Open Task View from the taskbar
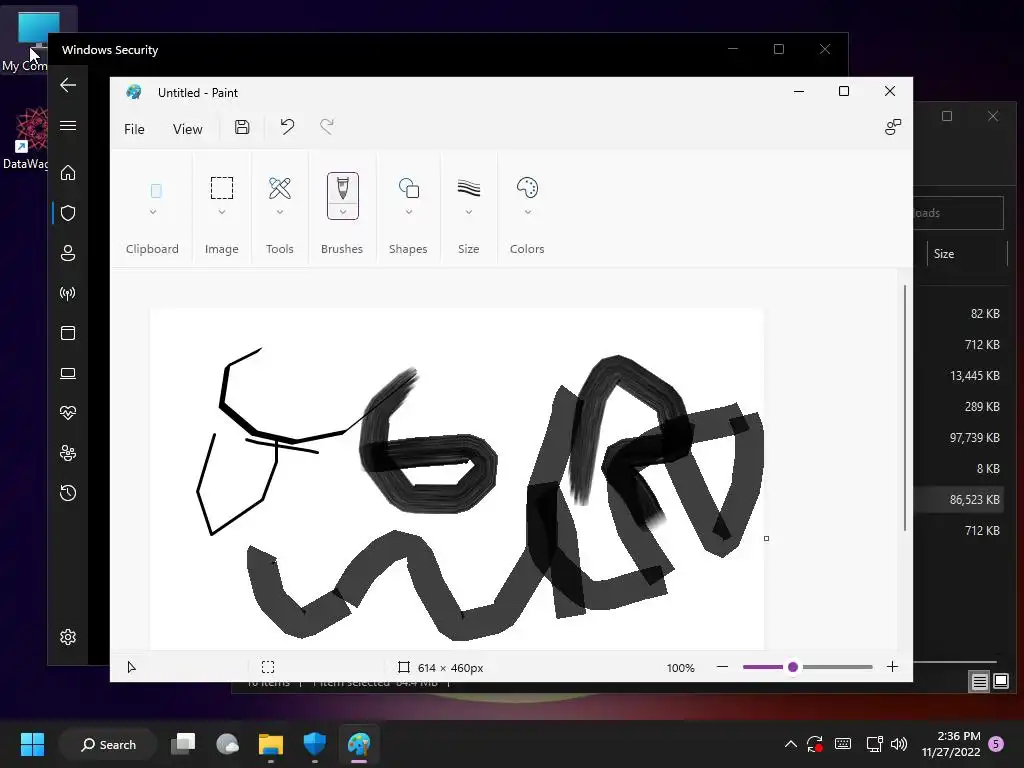The height and width of the screenshot is (768, 1024). tap(183, 744)
